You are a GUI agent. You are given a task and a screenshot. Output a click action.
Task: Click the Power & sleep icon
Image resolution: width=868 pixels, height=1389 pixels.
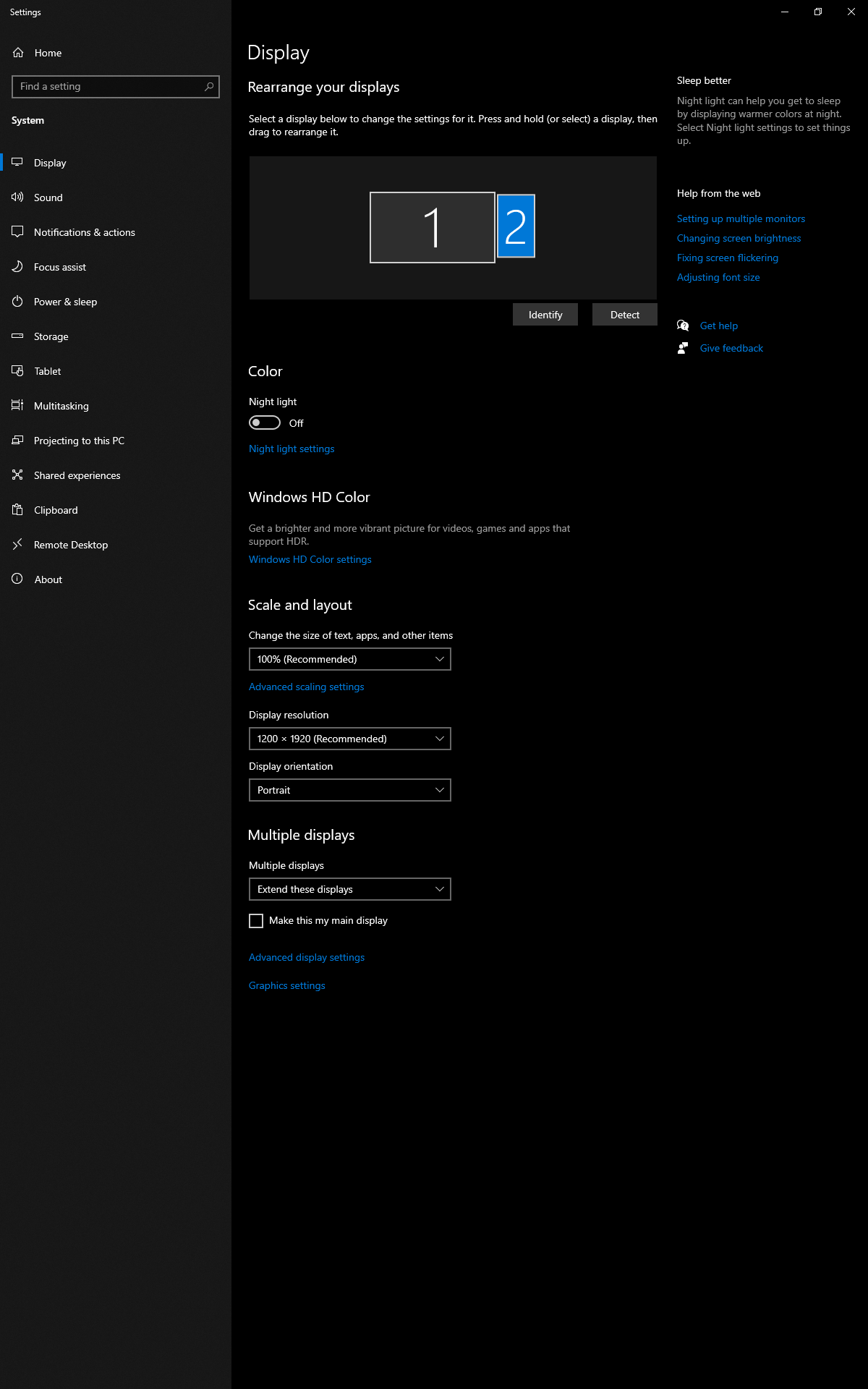(17, 301)
